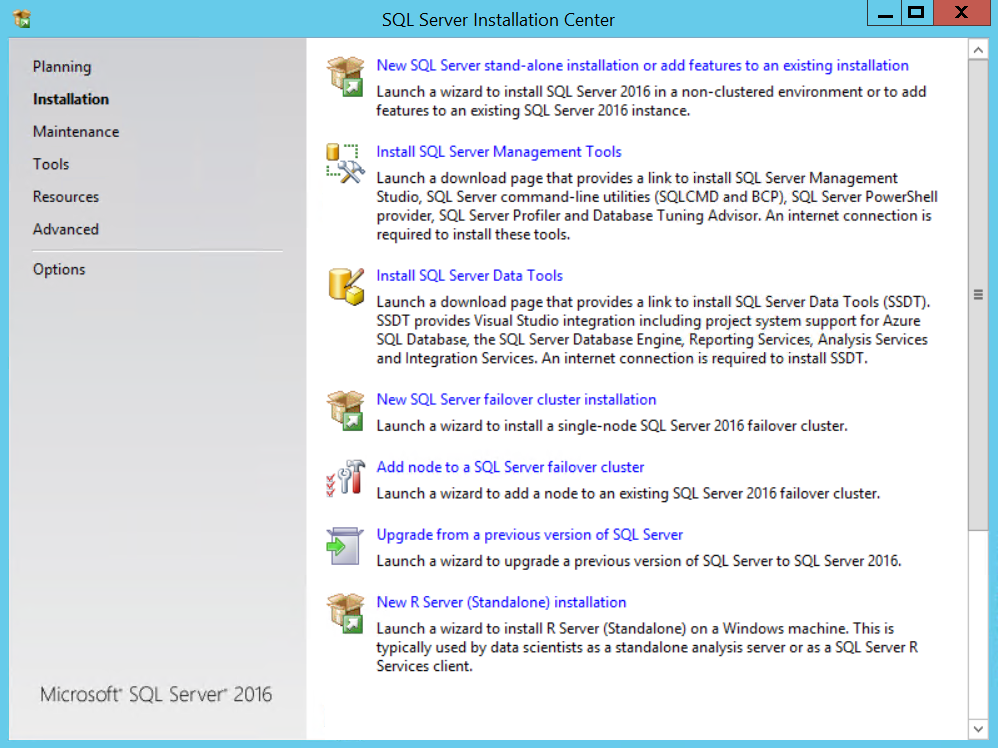998x748 pixels.
Task: Select the Add node to failover cluster icon
Action: (345, 476)
